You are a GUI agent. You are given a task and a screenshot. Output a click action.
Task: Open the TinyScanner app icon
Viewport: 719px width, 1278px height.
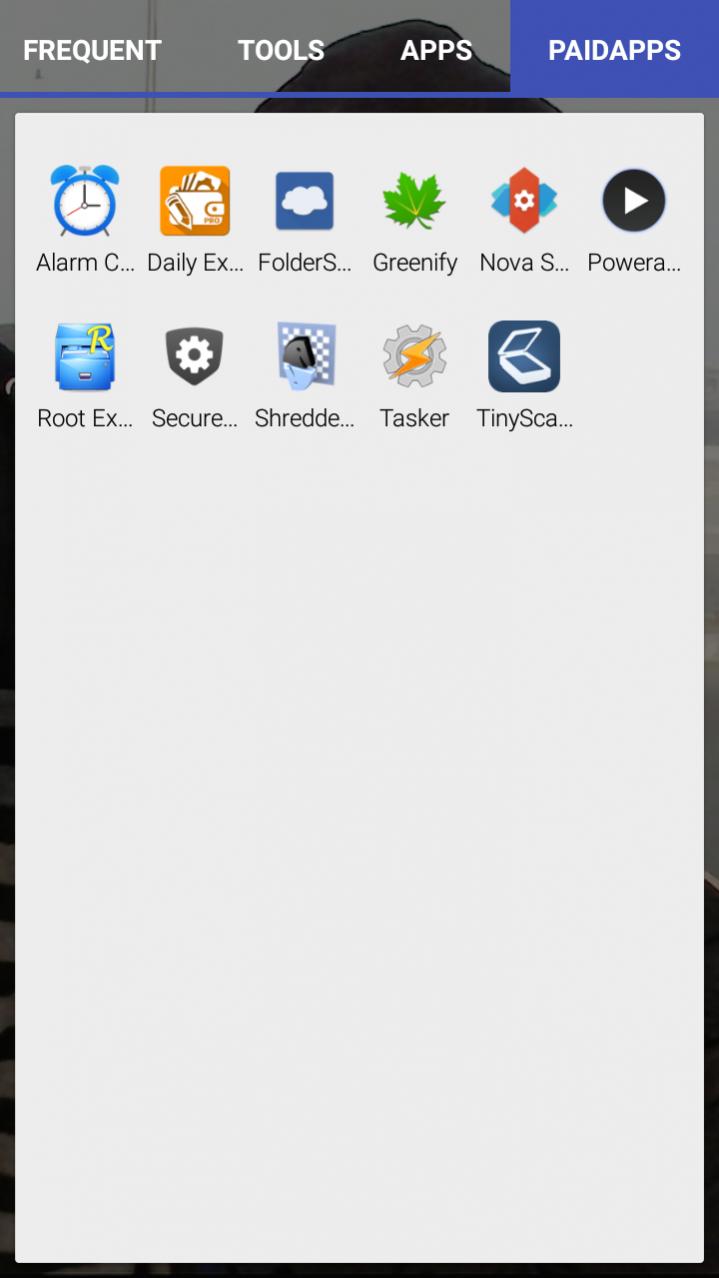[524, 356]
